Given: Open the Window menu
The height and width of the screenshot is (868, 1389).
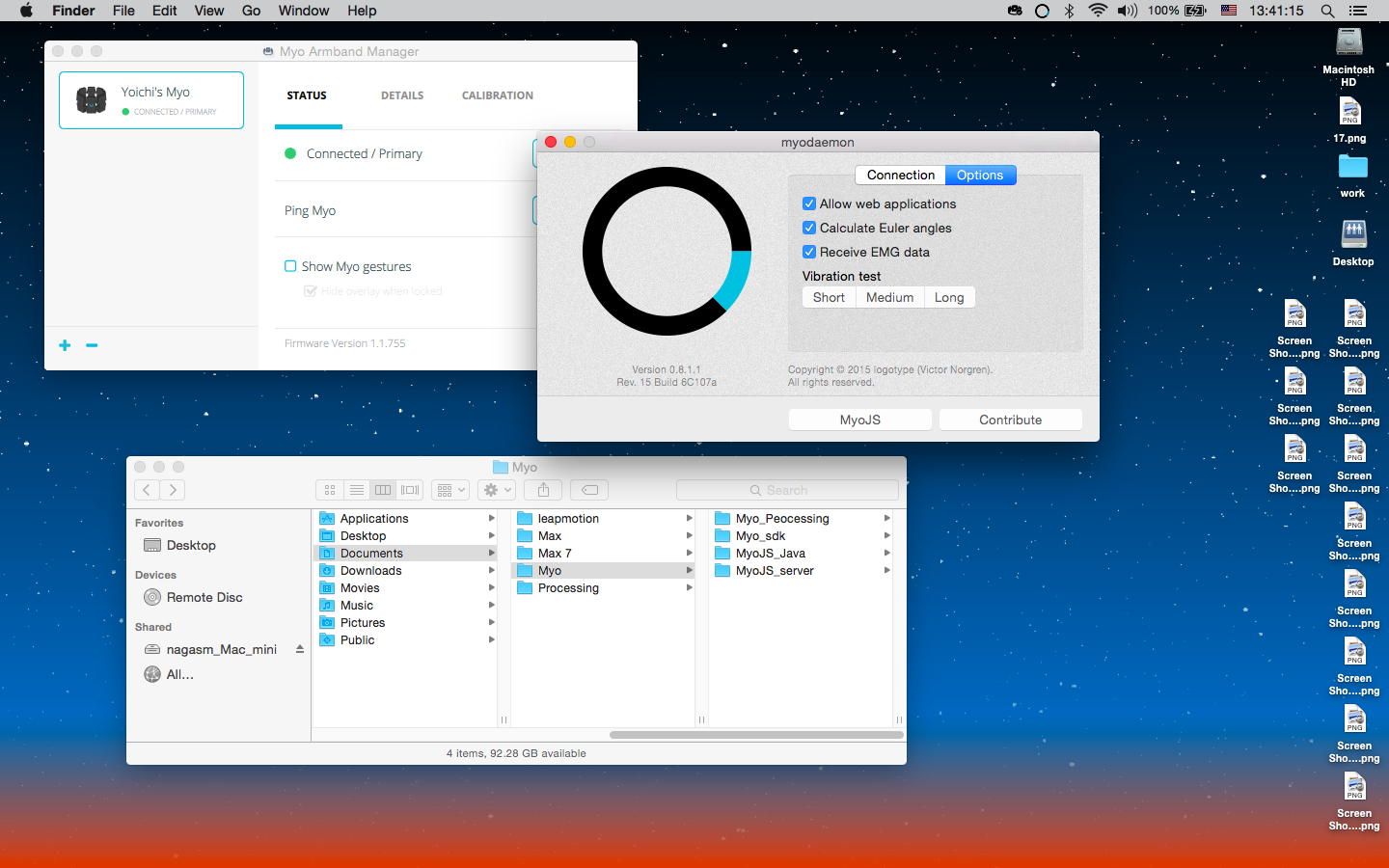Looking at the screenshot, I should pos(304,11).
